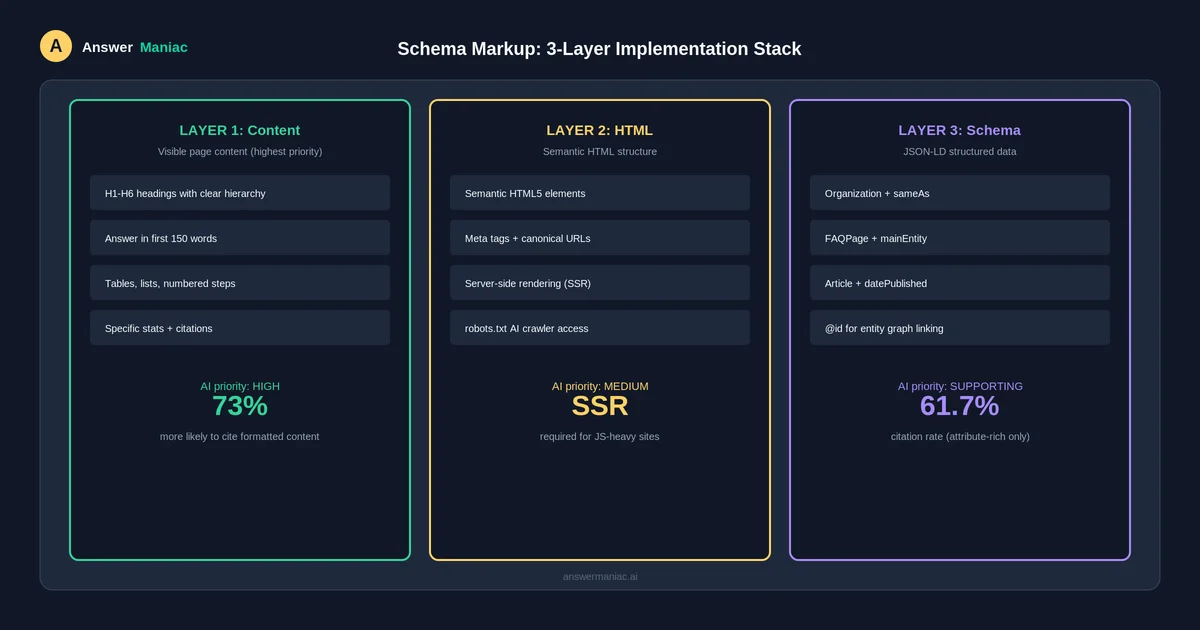Screen dimensions: 1200x630
Task: Click the Answer Maniac 'A' logo icon
Action: coord(56,46)
